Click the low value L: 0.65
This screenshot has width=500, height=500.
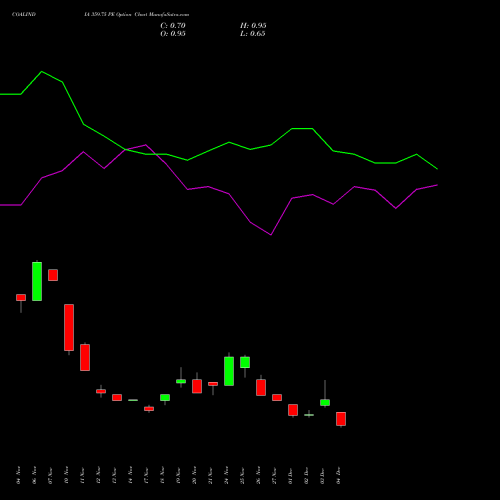[253, 34]
